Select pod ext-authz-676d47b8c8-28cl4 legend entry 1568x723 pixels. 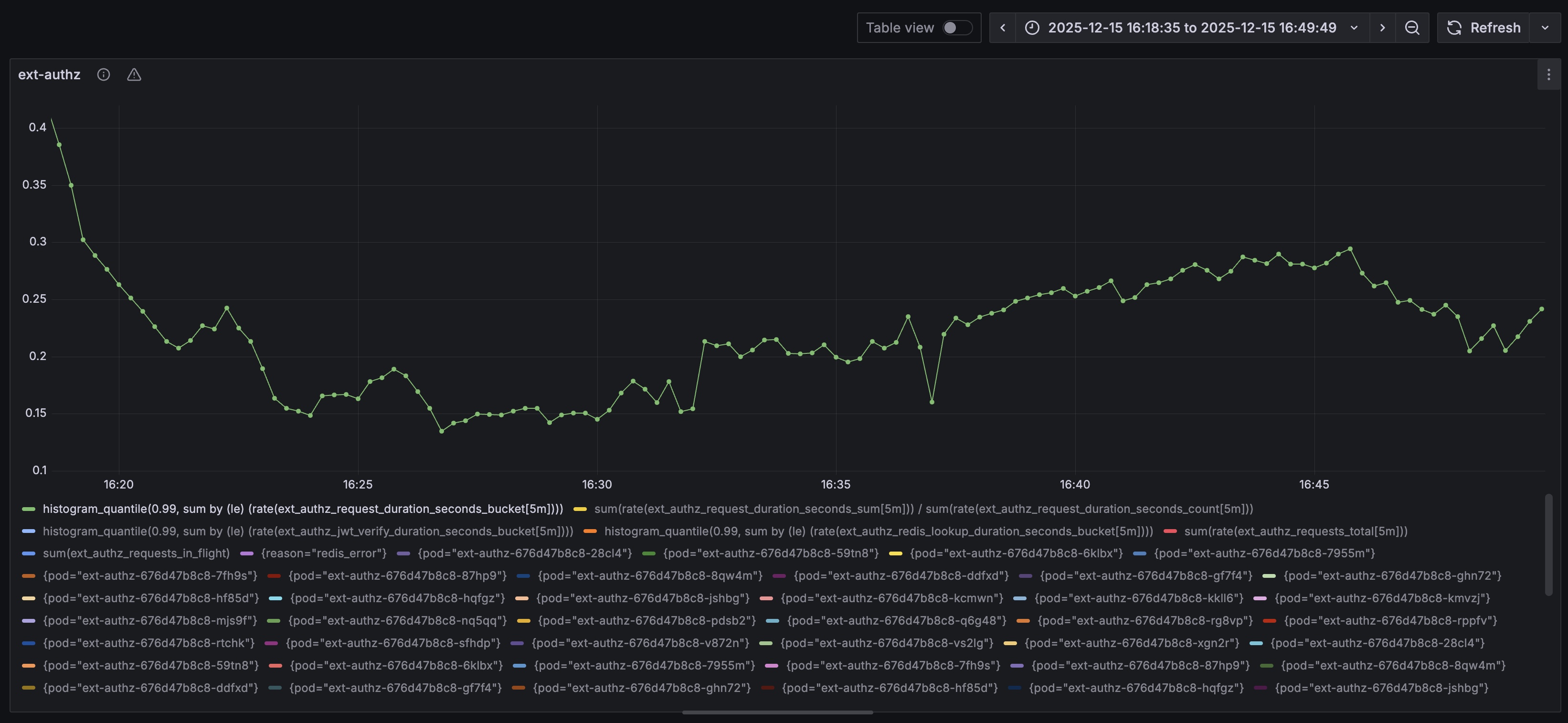pos(524,553)
